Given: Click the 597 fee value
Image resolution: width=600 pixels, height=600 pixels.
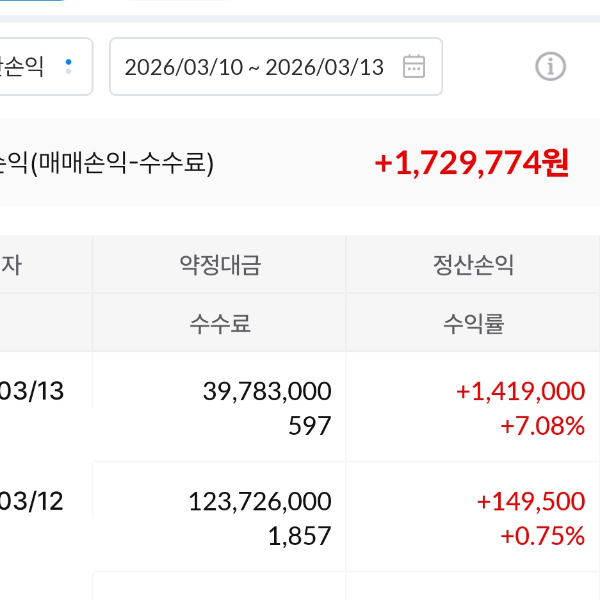Looking at the screenshot, I should 309,426.
